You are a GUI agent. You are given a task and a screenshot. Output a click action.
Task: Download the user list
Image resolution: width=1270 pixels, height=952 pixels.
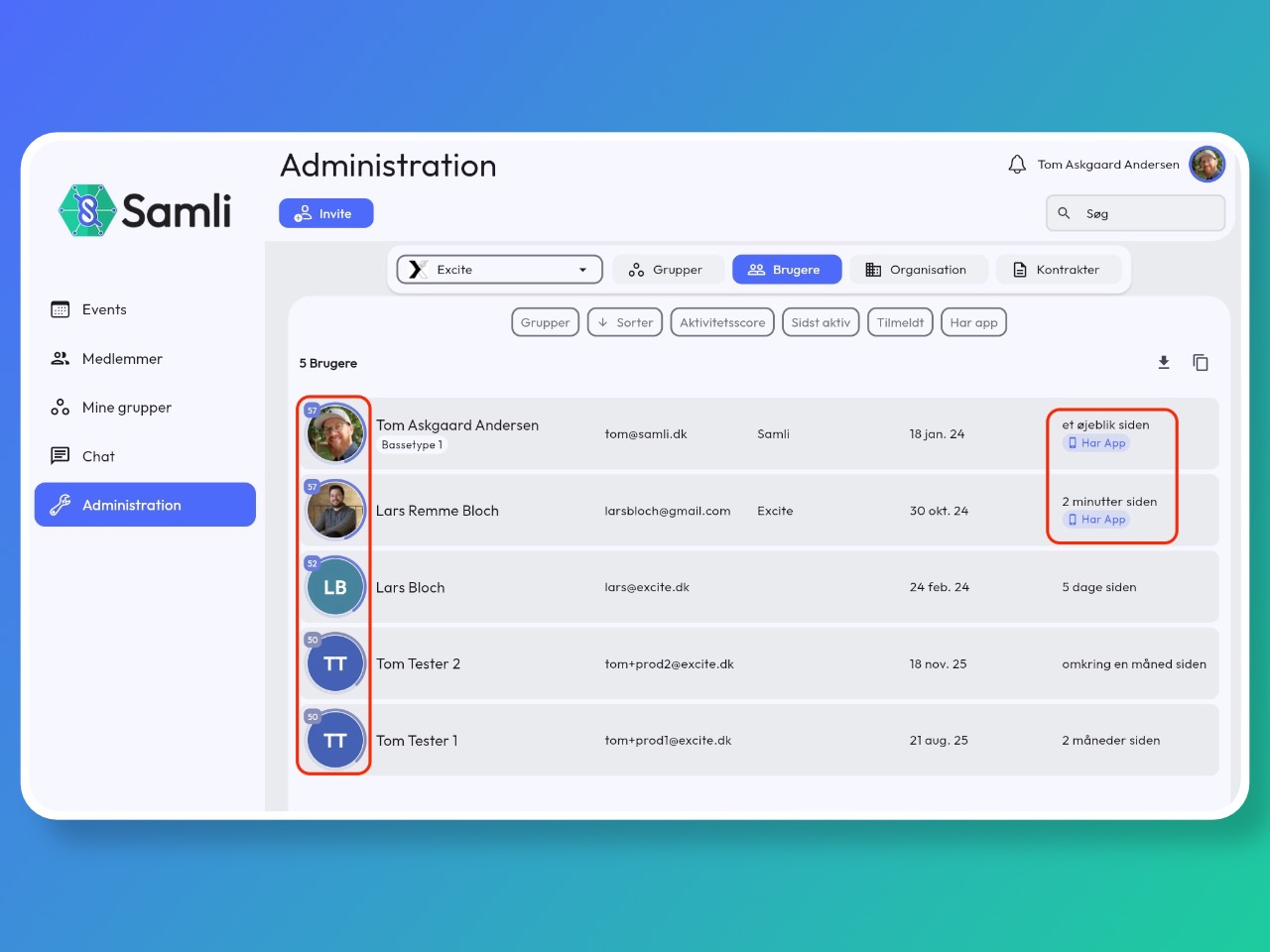click(x=1164, y=363)
